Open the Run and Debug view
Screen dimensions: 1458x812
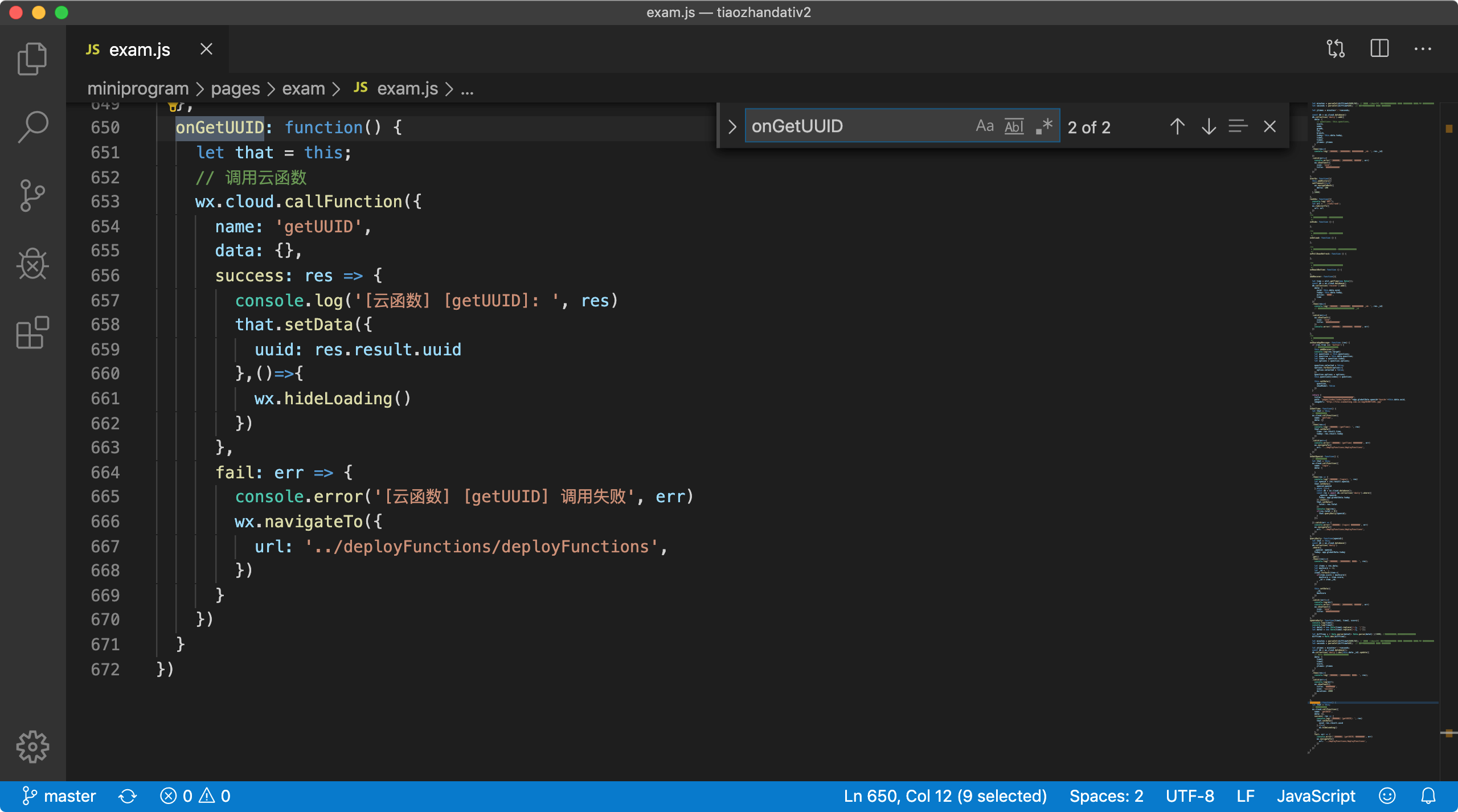[32, 264]
